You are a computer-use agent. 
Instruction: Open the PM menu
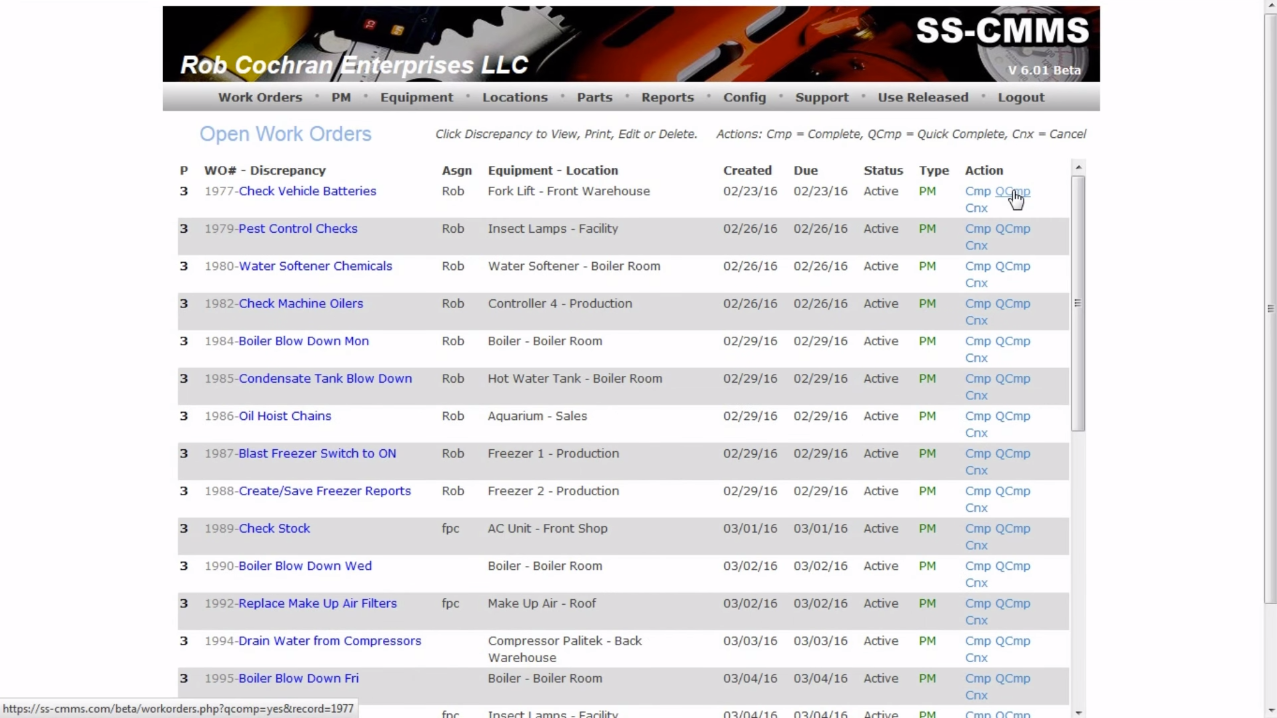tap(341, 97)
